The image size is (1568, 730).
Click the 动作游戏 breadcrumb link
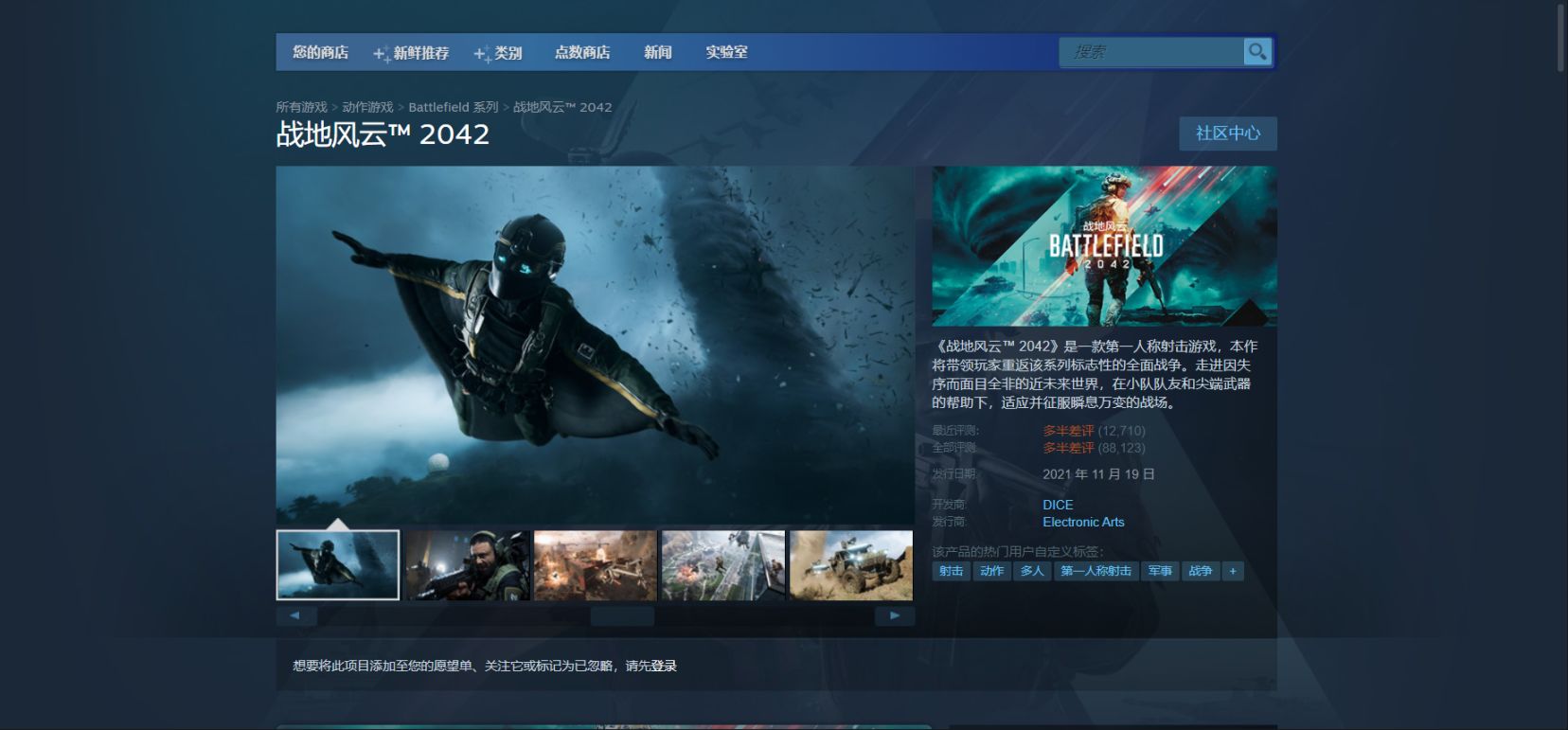[x=367, y=107]
